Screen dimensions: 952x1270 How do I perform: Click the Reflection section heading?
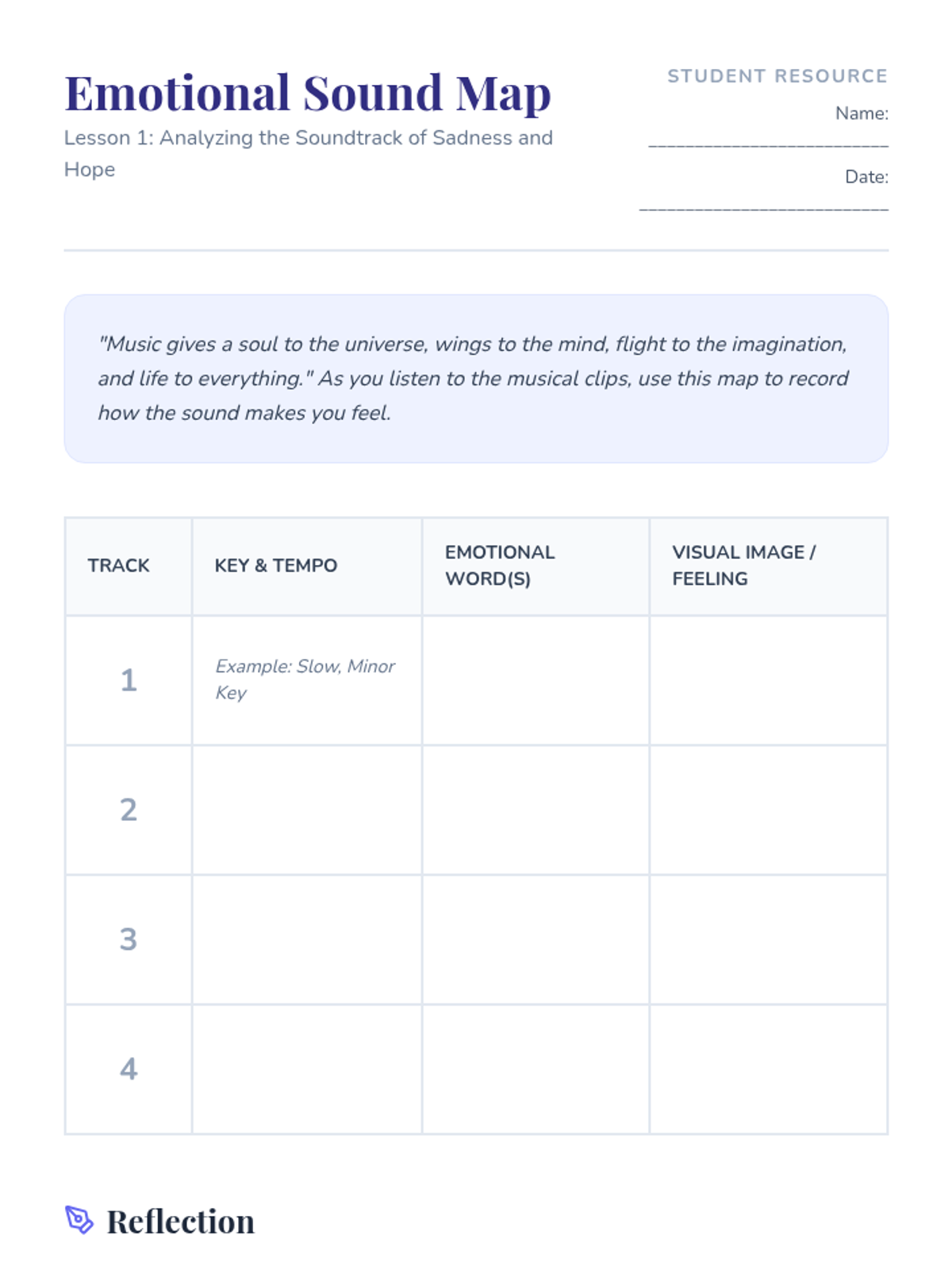pos(181,1222)
